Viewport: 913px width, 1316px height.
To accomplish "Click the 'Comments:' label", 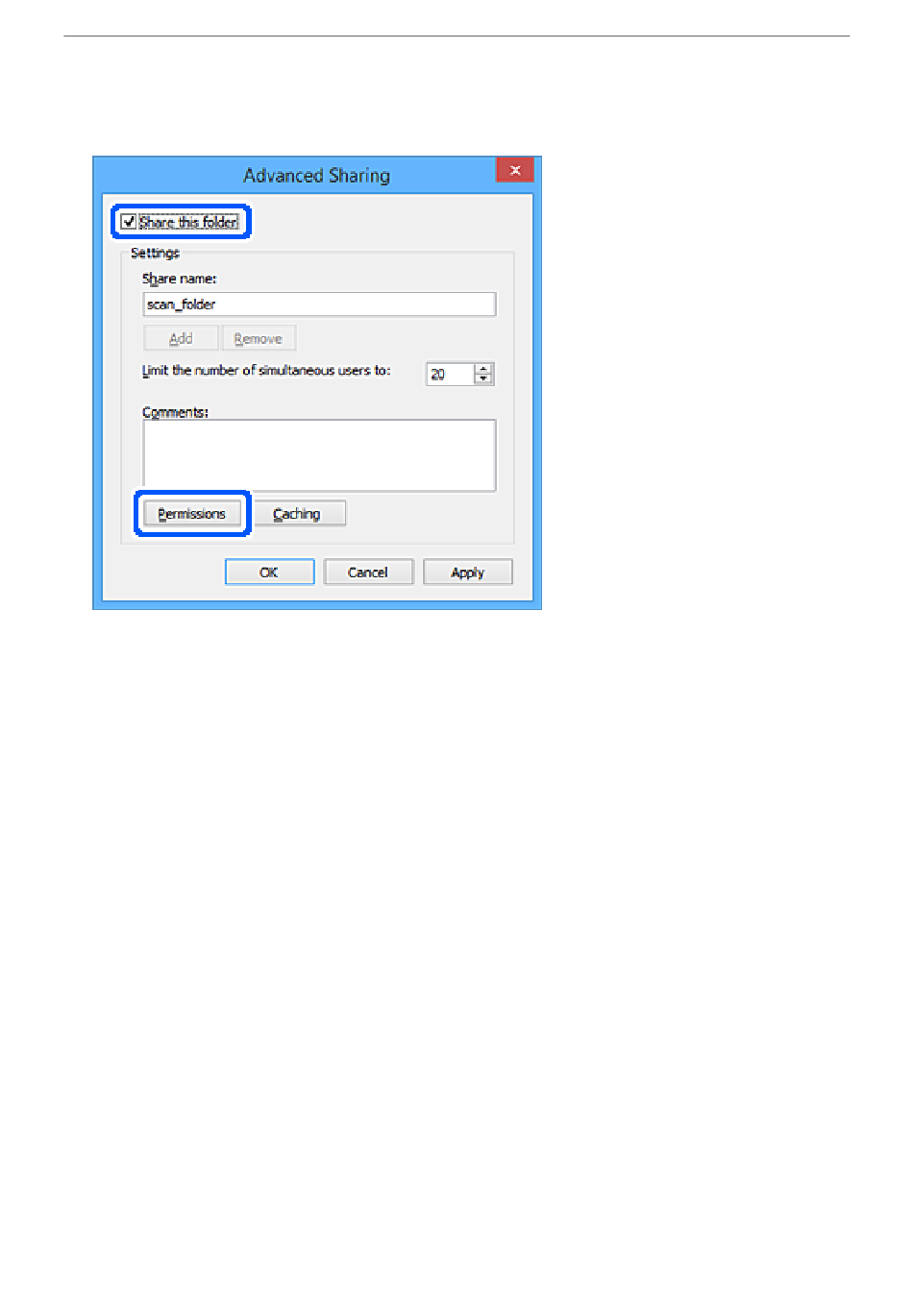I will [176, 412].
